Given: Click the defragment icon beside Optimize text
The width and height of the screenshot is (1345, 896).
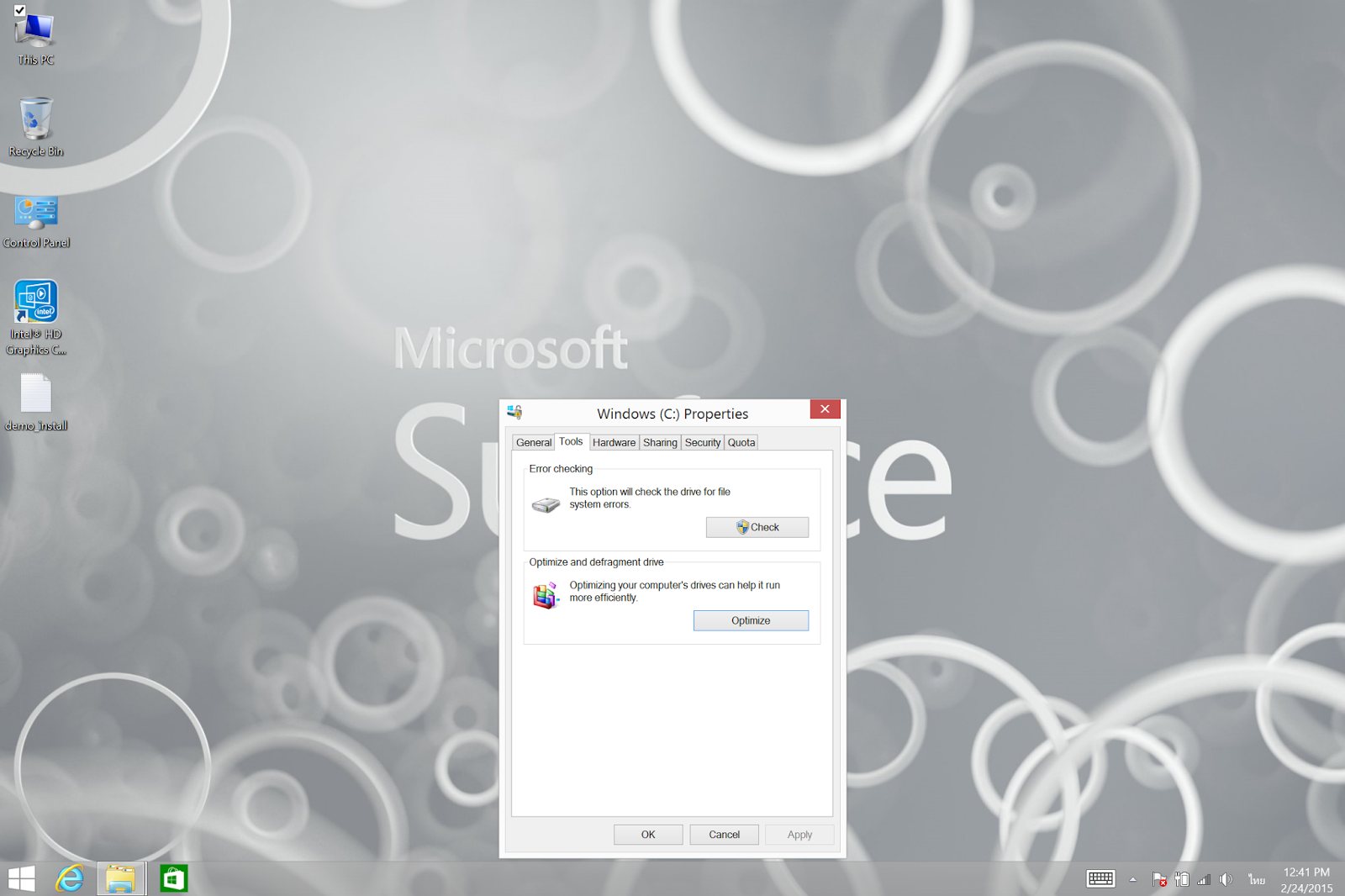Looking at the screenshot, I should pos(546,595).
